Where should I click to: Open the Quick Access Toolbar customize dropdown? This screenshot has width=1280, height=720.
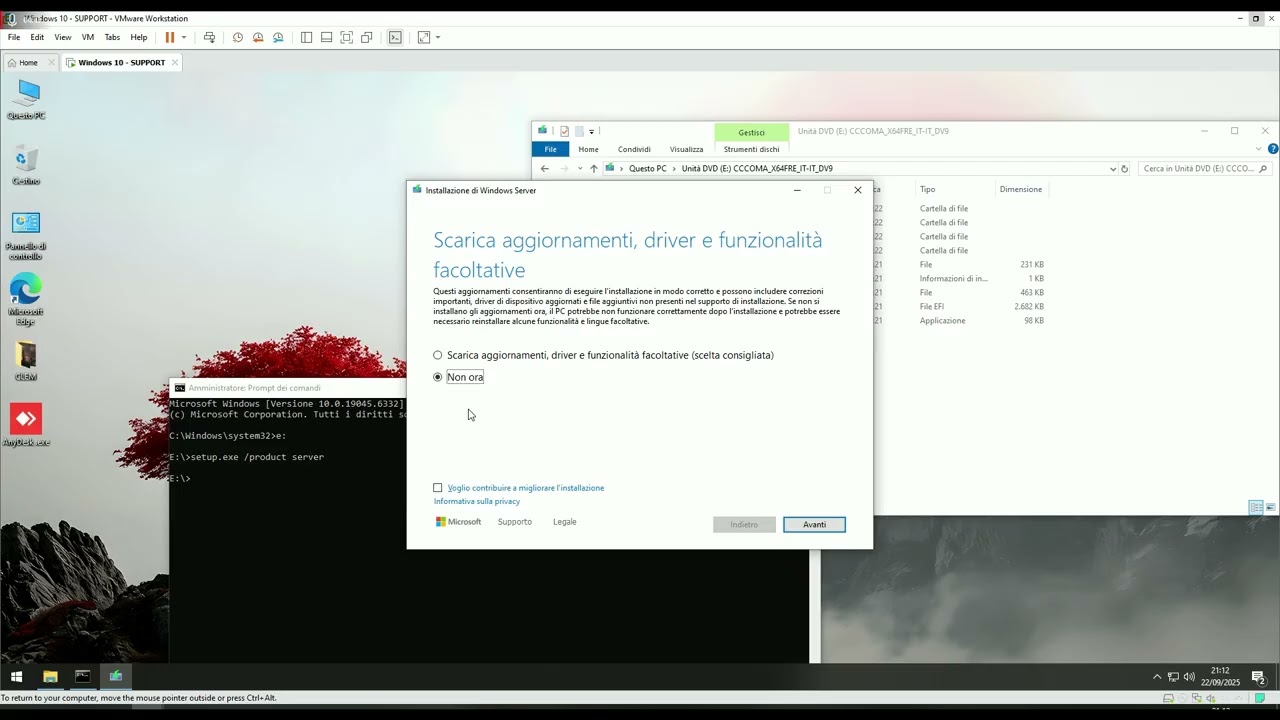pos(592,131)
